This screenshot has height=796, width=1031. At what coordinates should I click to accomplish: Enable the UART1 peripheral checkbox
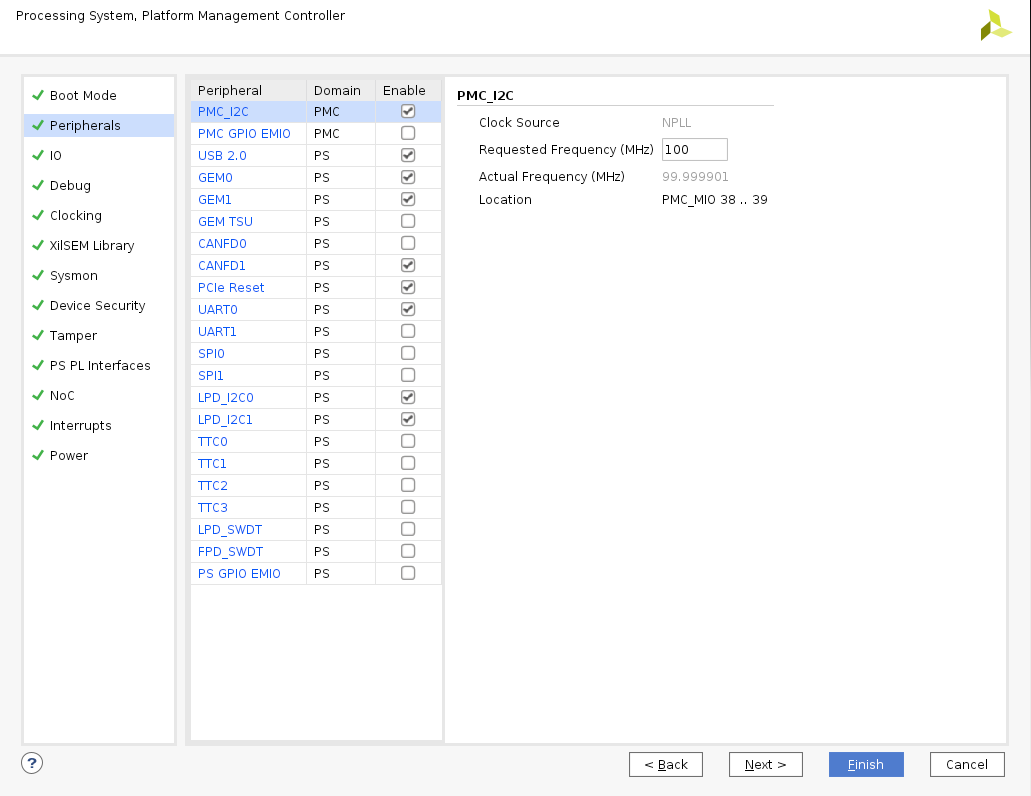pyautogui.click(x=408, y=331)
